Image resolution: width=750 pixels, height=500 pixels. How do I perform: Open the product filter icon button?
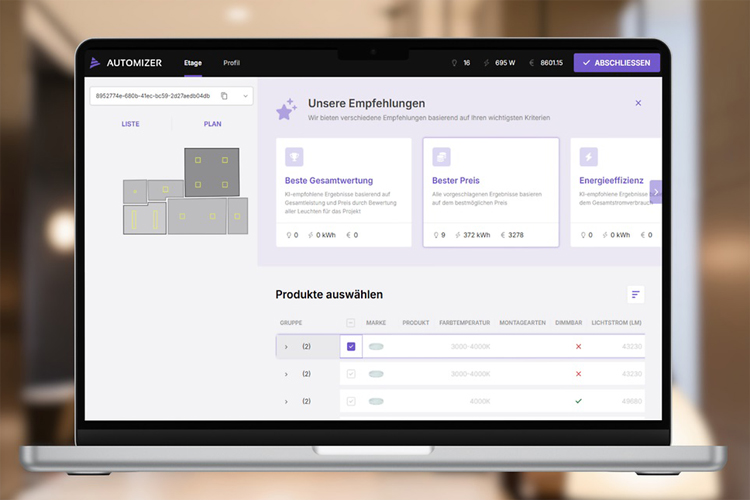click(635, 294)
